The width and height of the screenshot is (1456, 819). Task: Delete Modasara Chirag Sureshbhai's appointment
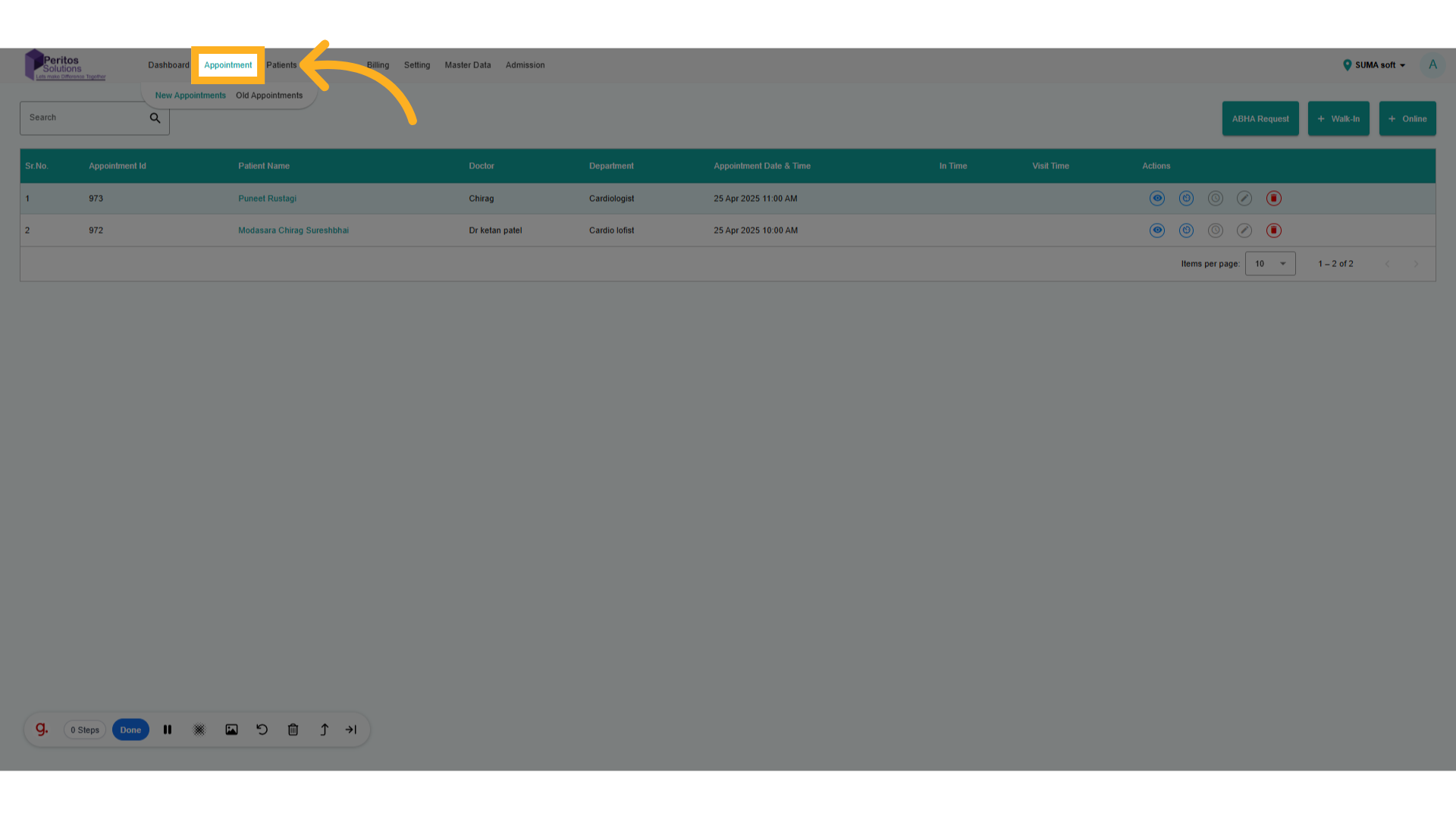1273,230
